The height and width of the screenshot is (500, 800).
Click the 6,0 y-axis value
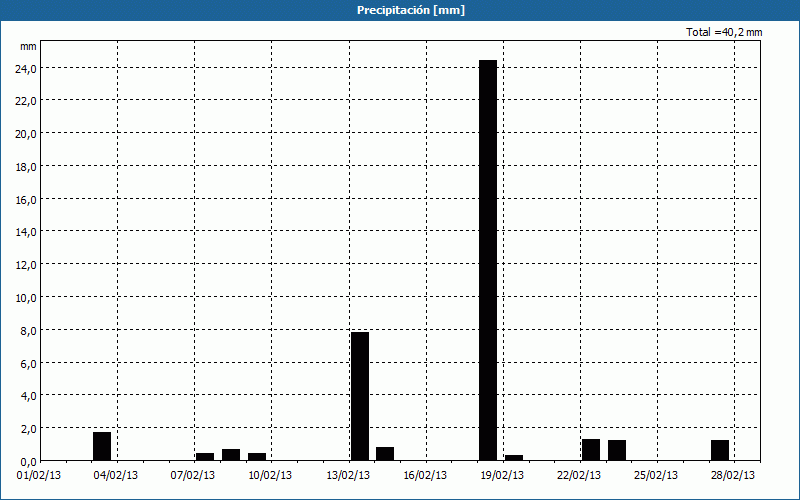tap(28, 364)
